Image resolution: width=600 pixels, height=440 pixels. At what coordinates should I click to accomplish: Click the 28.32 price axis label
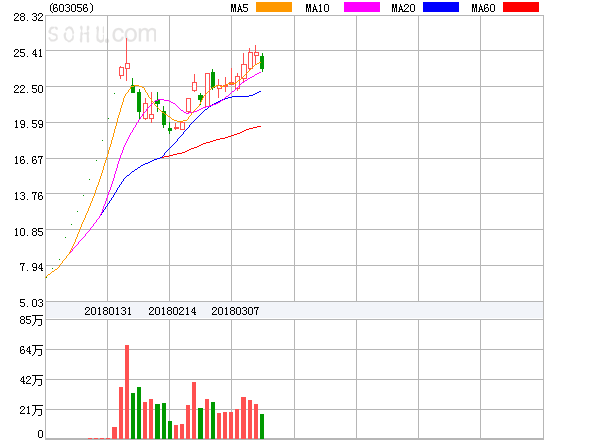29,17
